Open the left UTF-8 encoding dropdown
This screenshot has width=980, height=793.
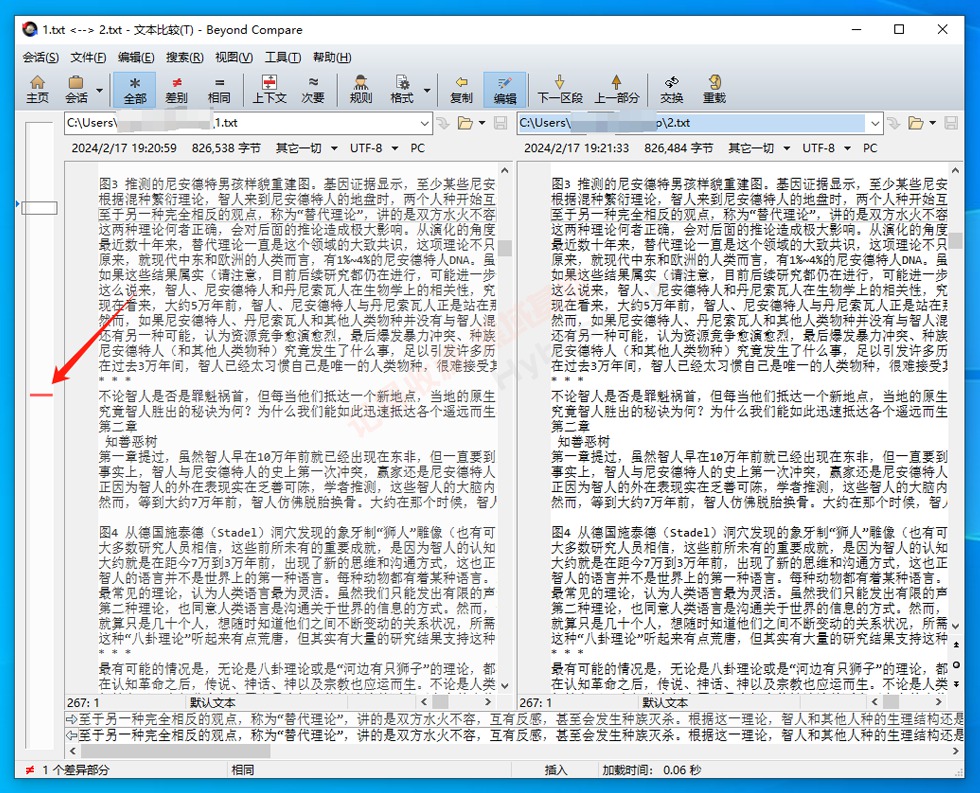coord(374,148)
